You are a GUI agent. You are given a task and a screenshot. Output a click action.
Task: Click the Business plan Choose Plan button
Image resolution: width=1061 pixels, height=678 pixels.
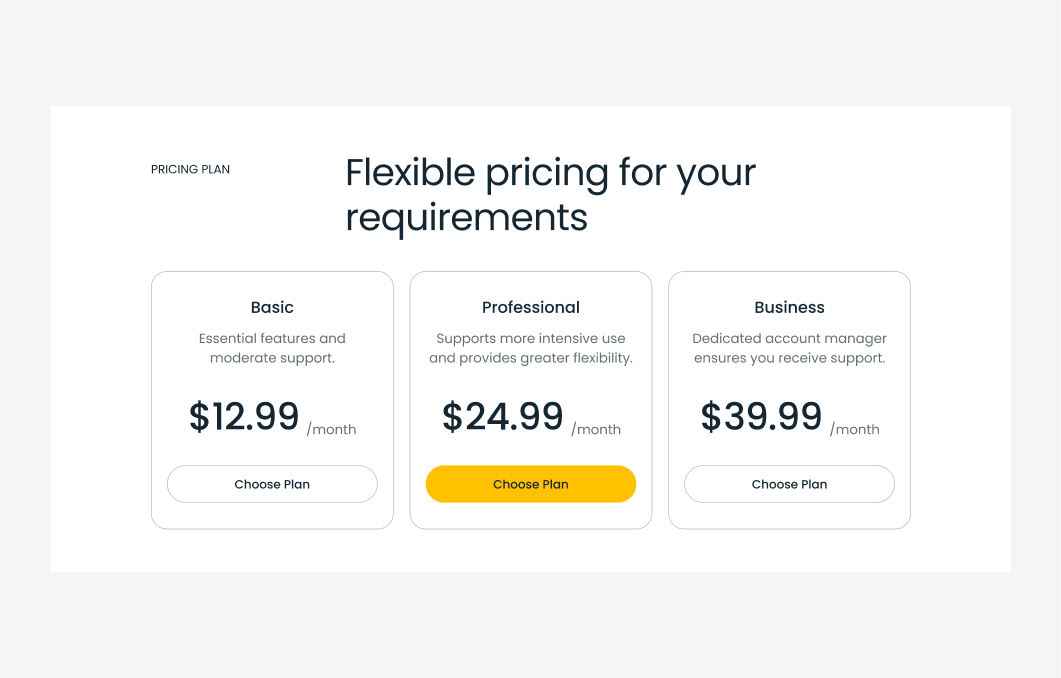[x=789, y=484]
